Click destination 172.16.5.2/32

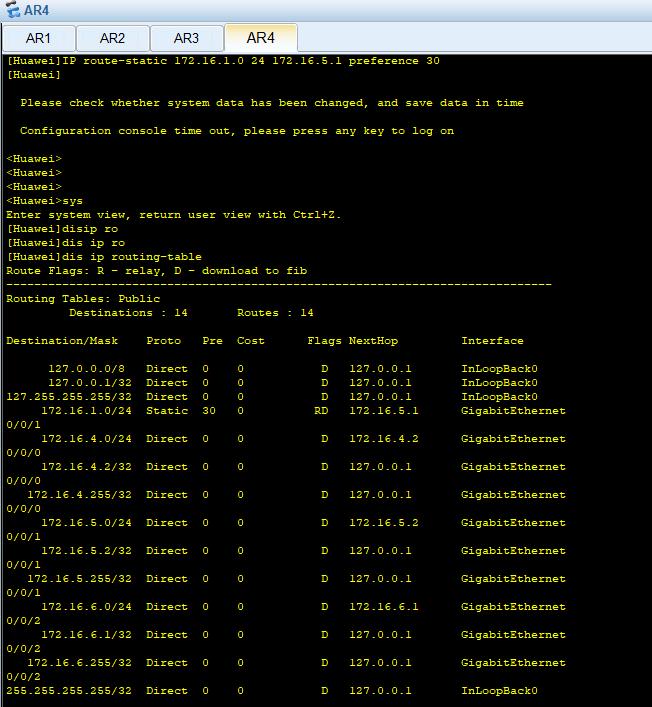pyautogui.click(x=87, y=550)
